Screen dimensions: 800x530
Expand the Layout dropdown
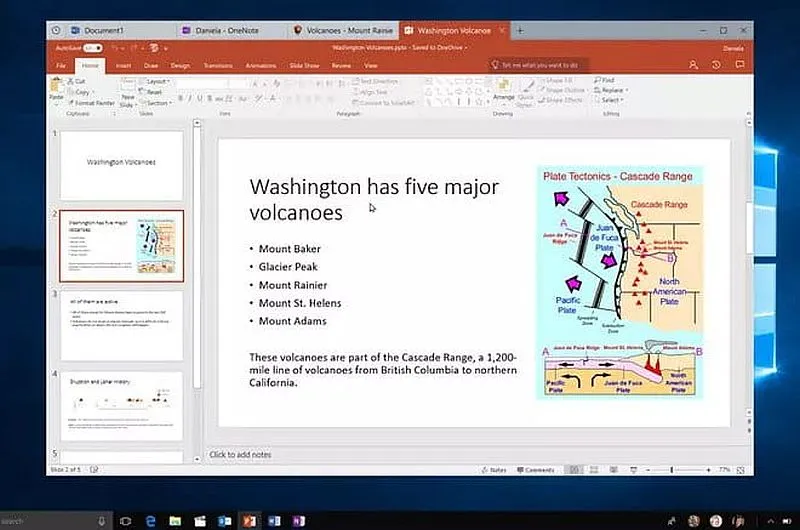point(155,81)
